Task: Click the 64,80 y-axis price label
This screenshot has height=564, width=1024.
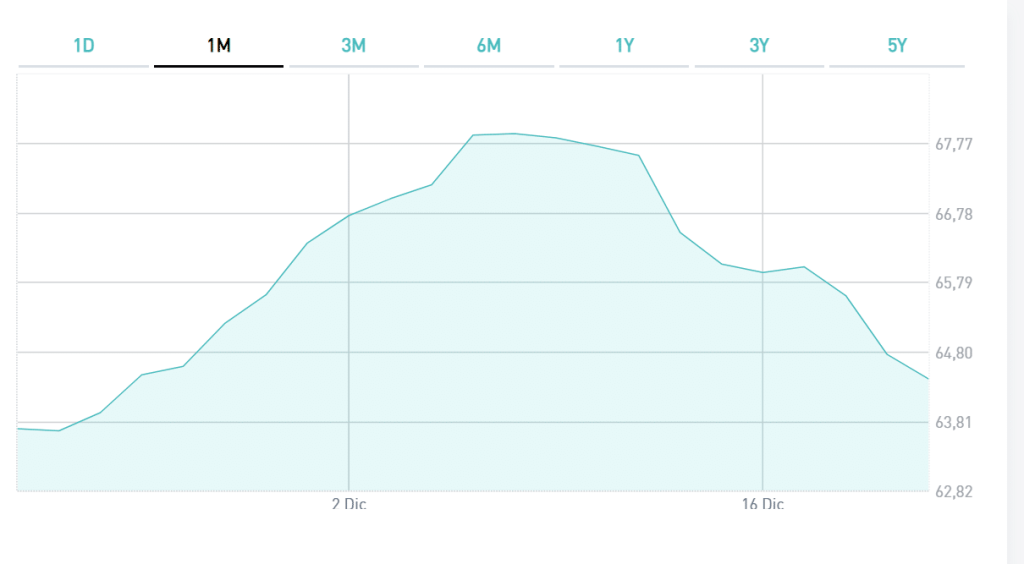Action: 953,353
